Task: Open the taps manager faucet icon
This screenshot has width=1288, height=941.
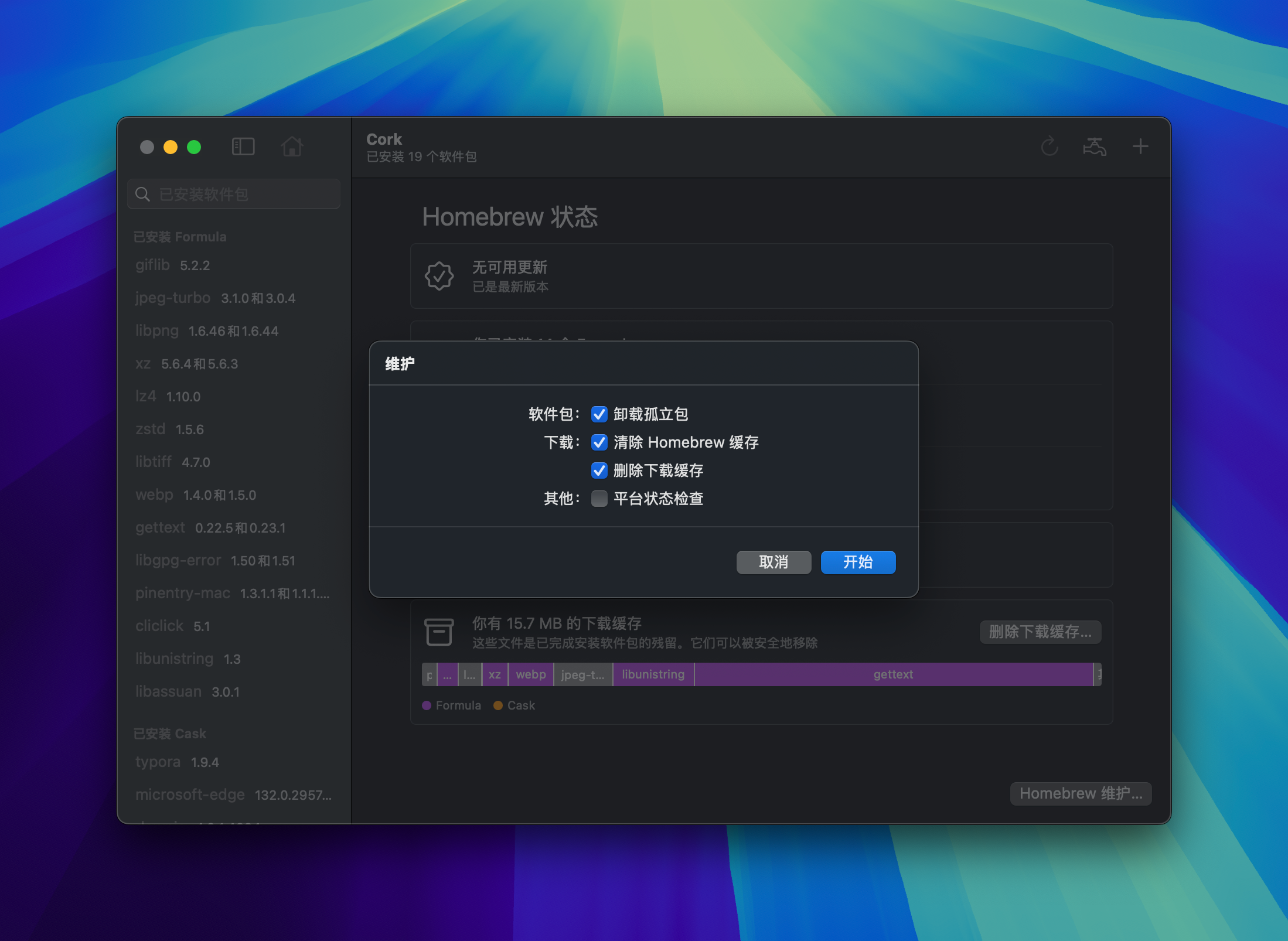Action: coord(1095,146)
